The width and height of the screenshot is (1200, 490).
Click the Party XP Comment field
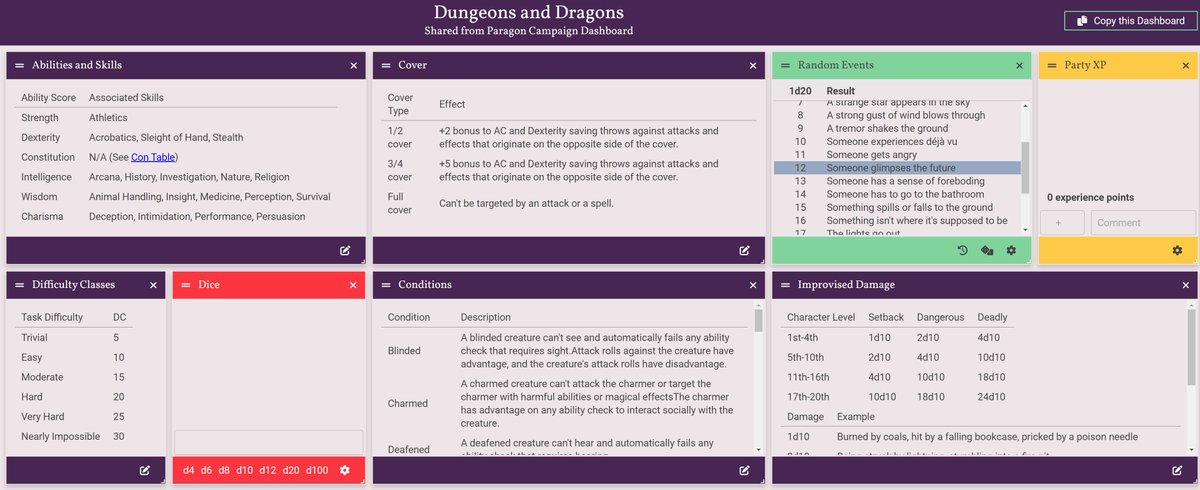(1143, 222)
